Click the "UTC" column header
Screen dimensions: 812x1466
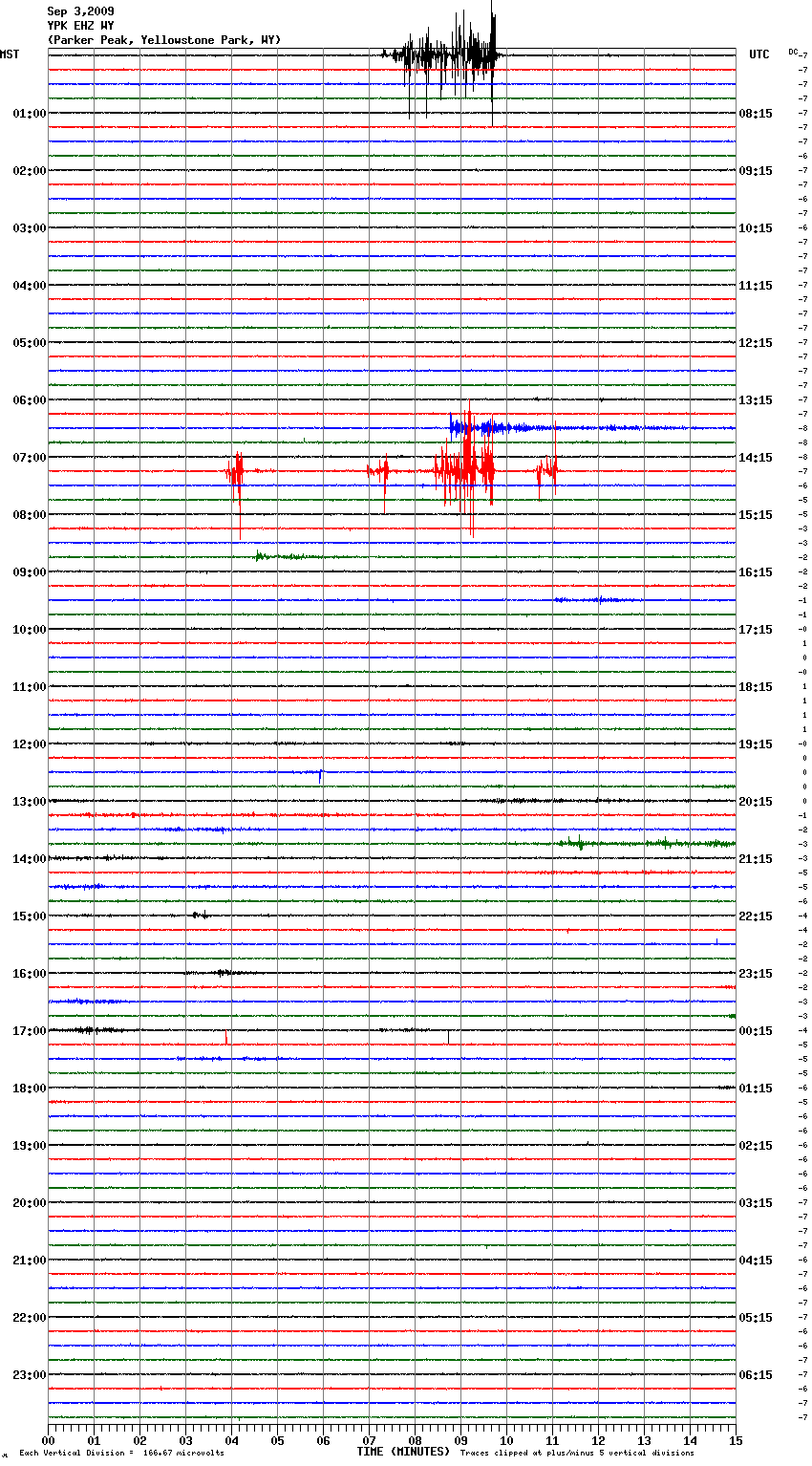[759, 54]
